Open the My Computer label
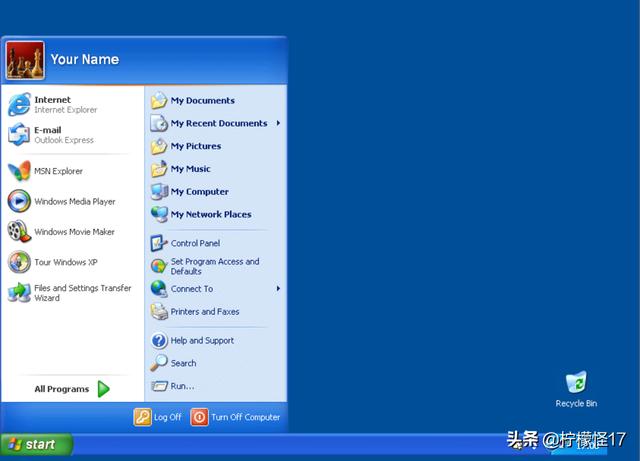Screen dimensions: 640x461 tap(200, 192)
